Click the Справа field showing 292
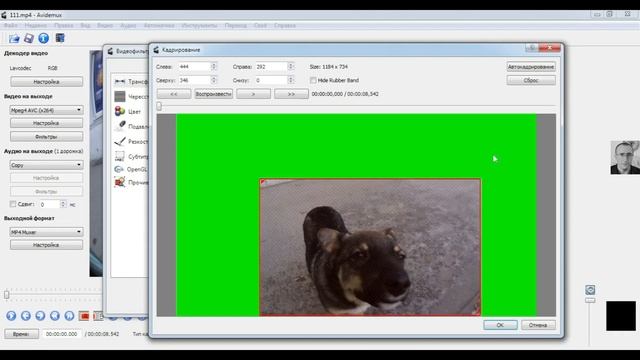 tap(271, 67)
